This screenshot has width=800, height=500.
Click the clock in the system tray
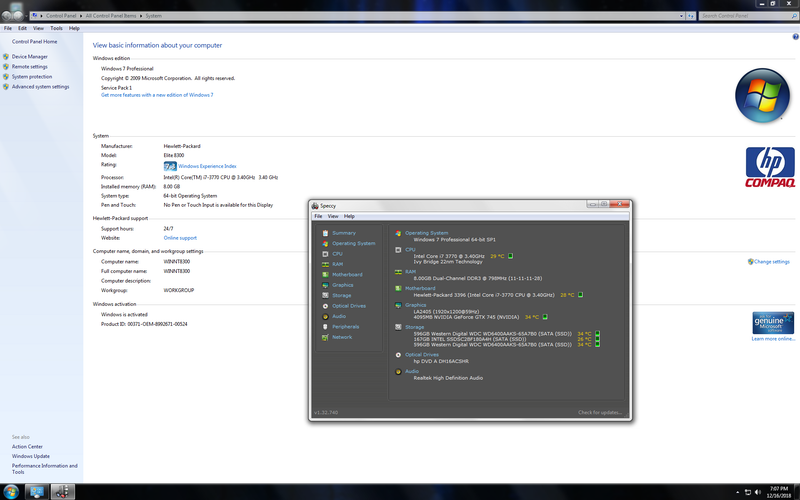coord(779,492)
